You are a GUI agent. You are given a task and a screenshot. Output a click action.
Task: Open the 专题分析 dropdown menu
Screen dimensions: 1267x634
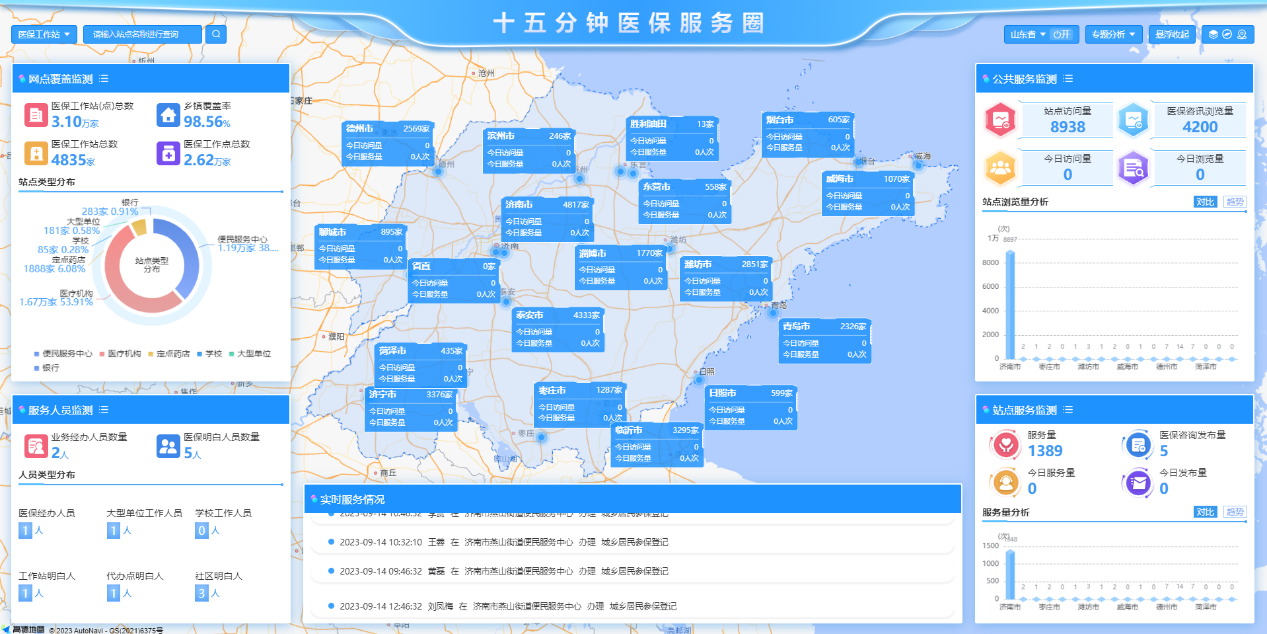[1113, 34]
